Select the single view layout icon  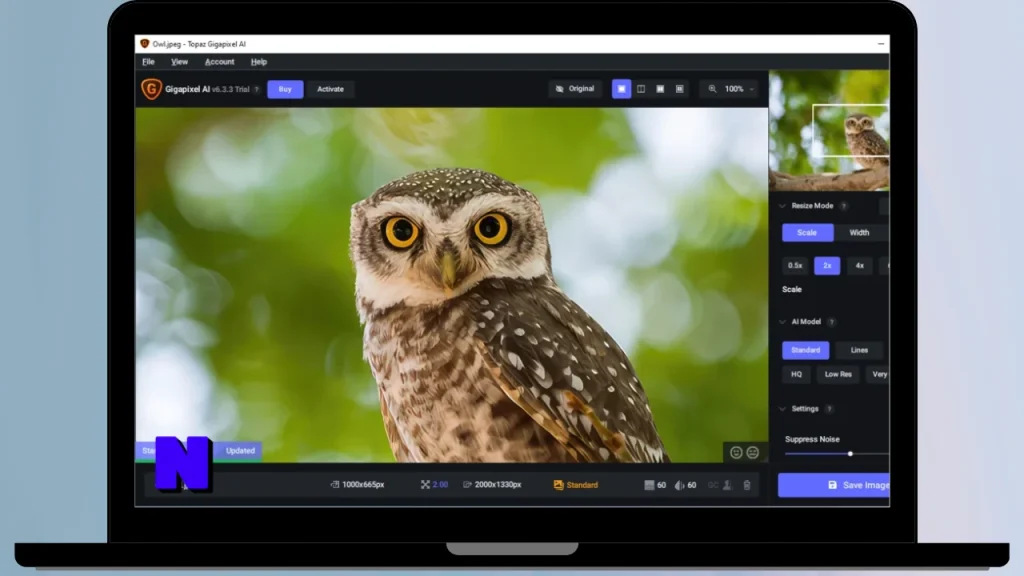tap(621, 89)
